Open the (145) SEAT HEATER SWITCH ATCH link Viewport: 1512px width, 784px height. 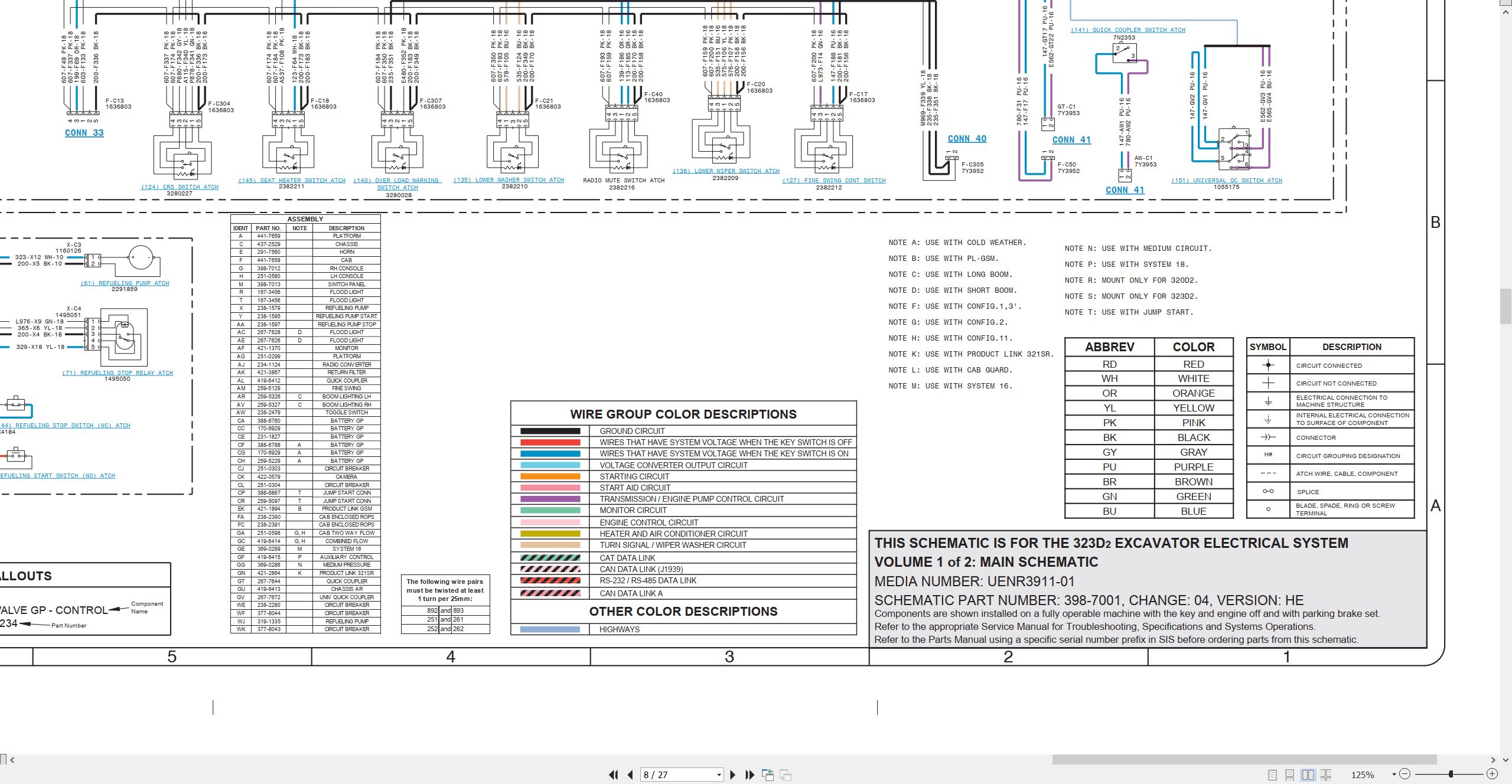click(292, 181)
